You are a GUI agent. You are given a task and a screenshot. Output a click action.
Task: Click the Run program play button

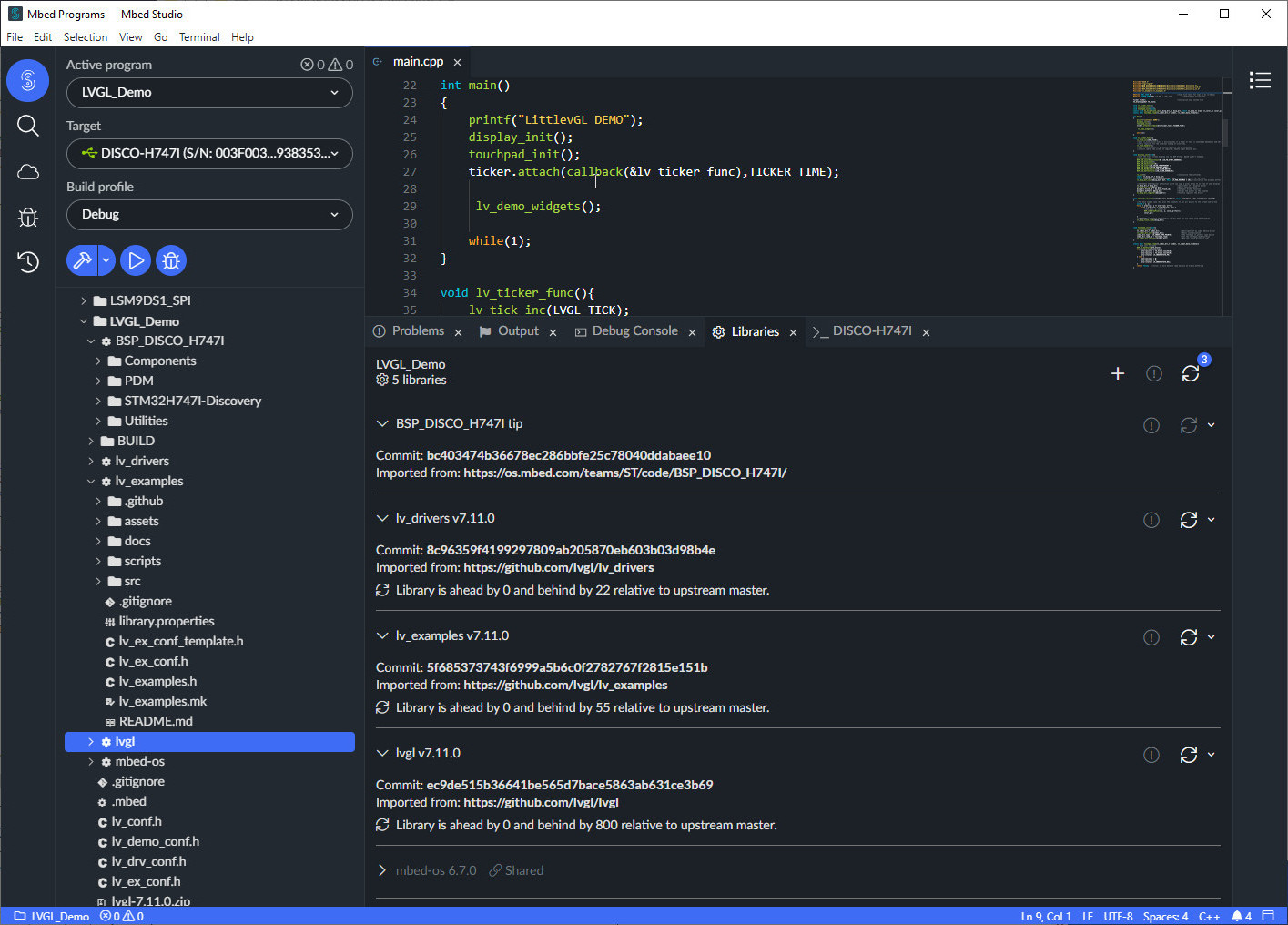point(136,260)
